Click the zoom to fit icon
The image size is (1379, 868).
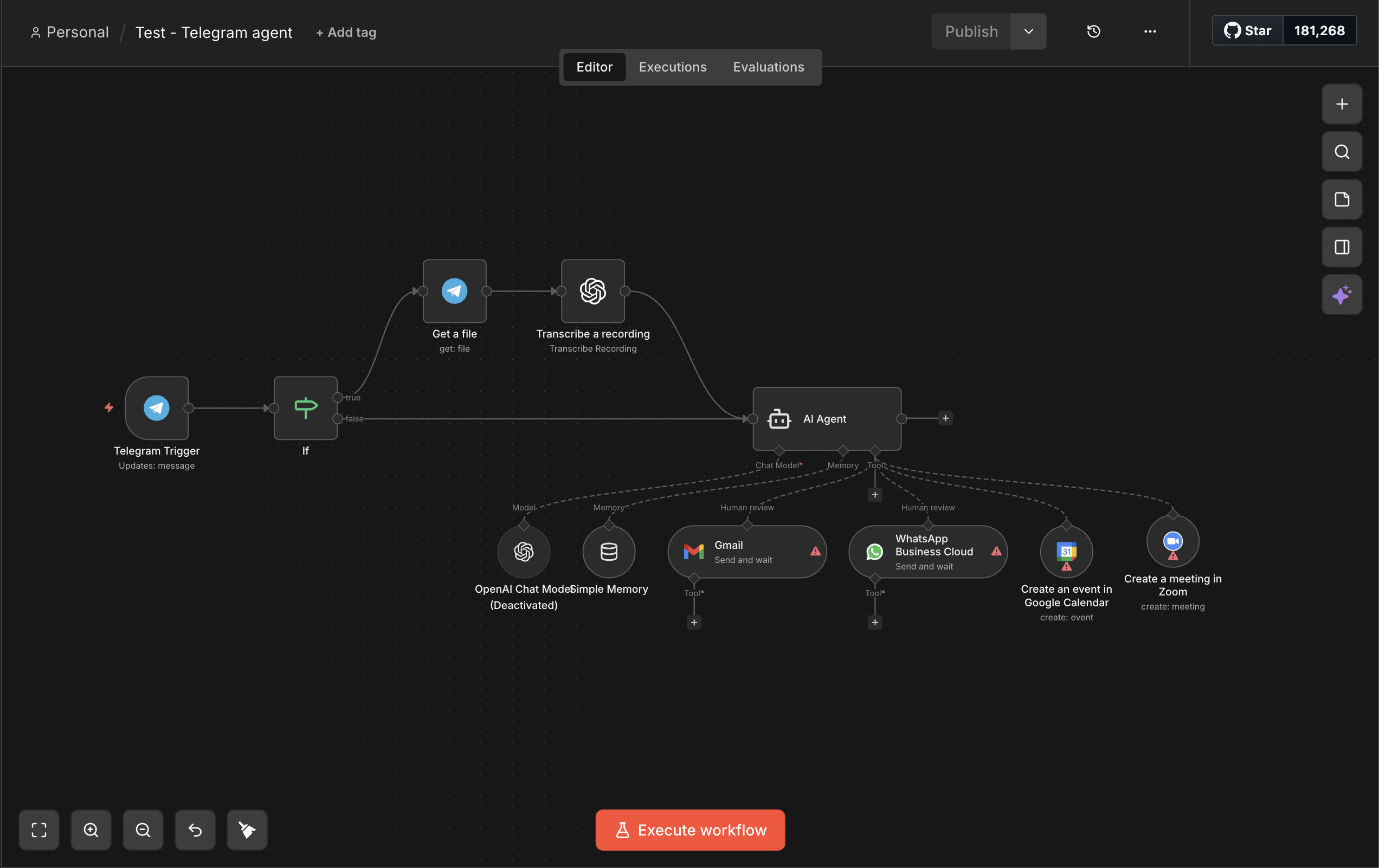pos(39,830)
